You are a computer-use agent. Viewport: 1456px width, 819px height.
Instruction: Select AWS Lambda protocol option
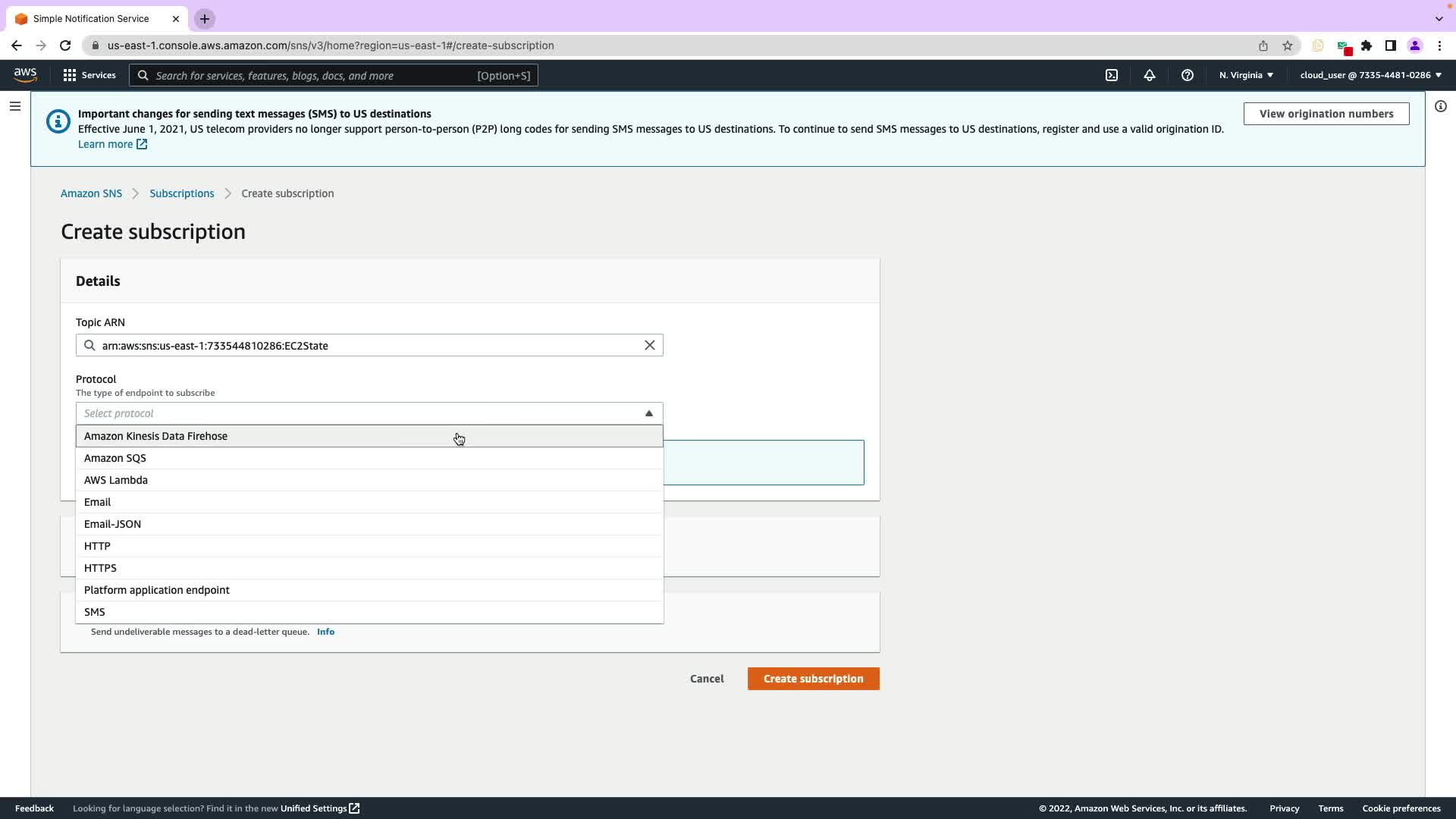116,480
